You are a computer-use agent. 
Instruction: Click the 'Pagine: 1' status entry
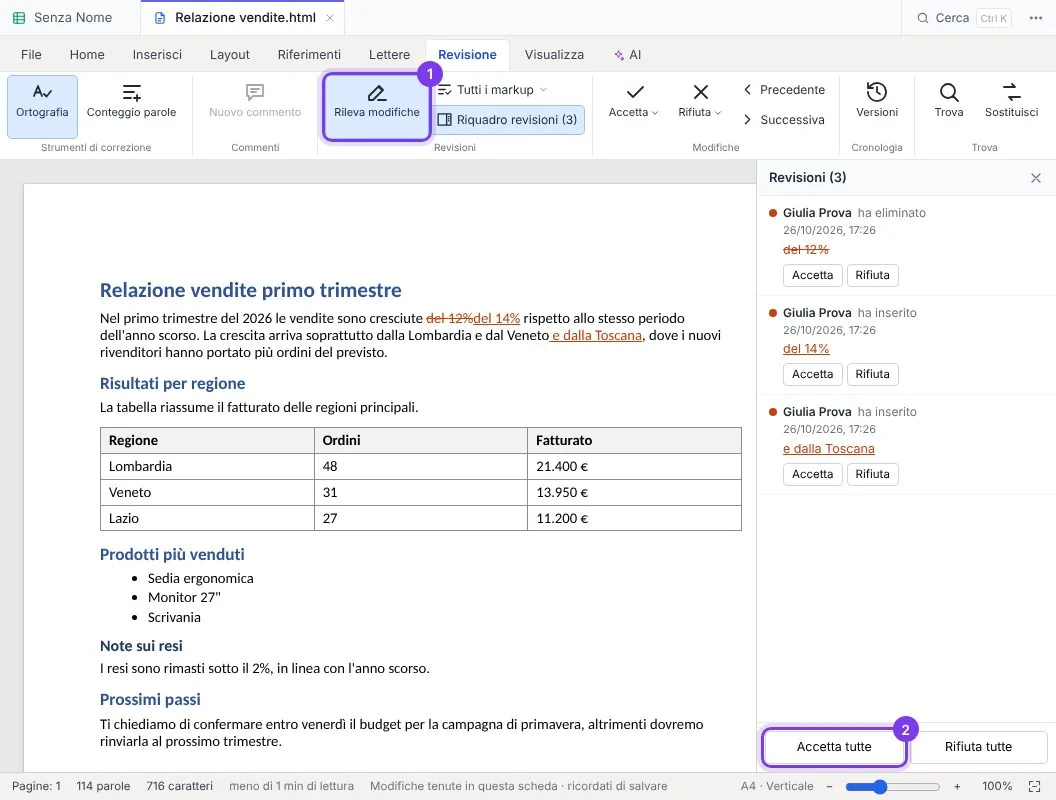click(36, 787)
